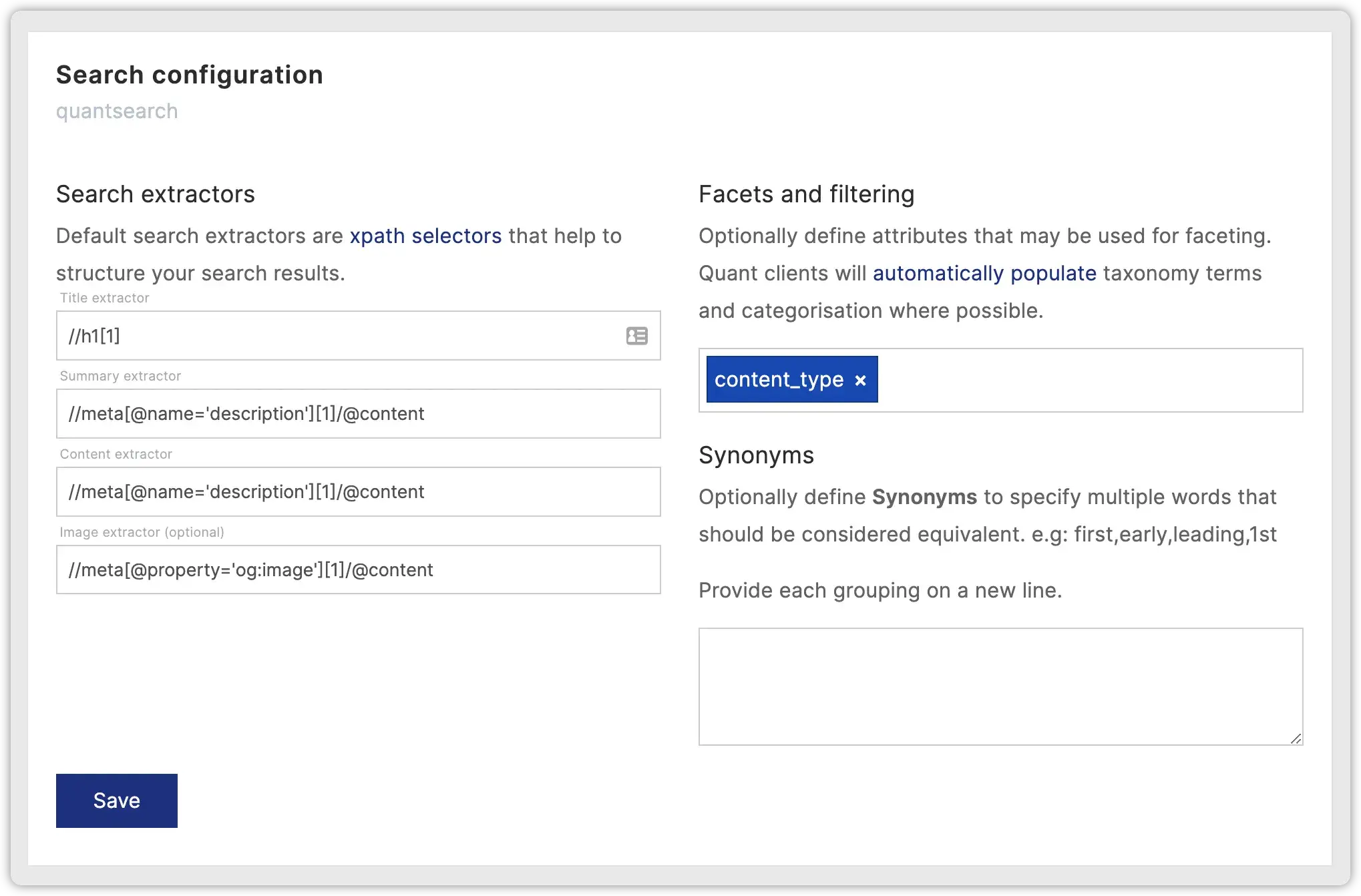Screen dimensions: 1361x896
Task: Follow the automatically populate link
Action: 984,273
